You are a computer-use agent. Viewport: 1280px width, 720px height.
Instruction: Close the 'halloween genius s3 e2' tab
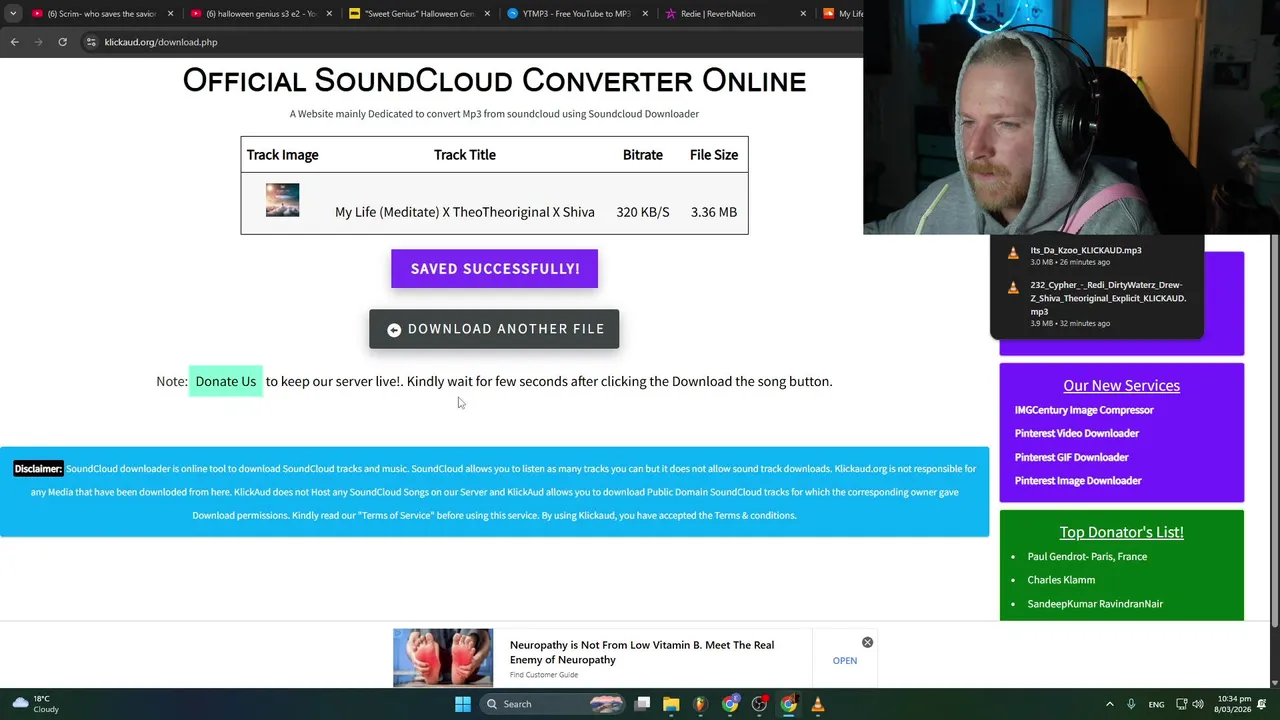point(329,14)
